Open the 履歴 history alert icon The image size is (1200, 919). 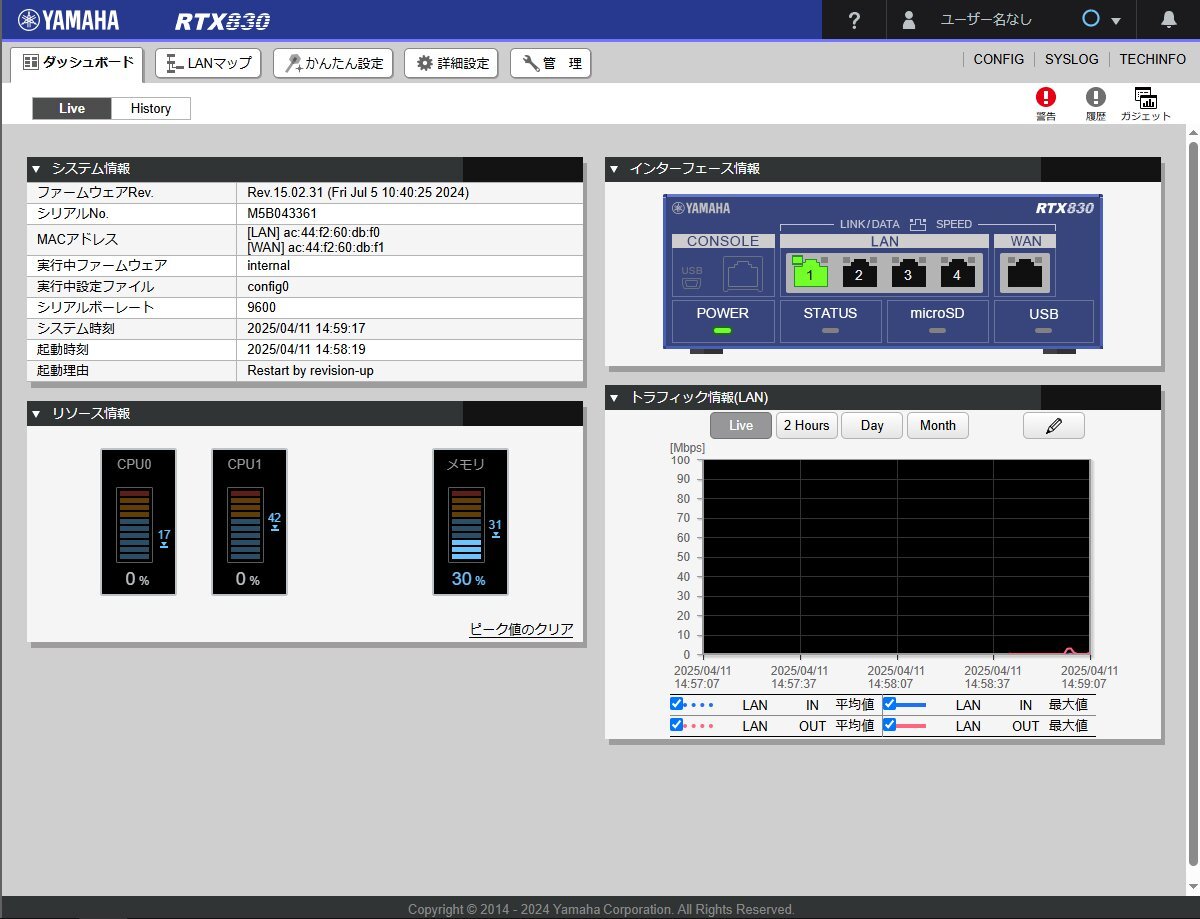pos(1096,103)
